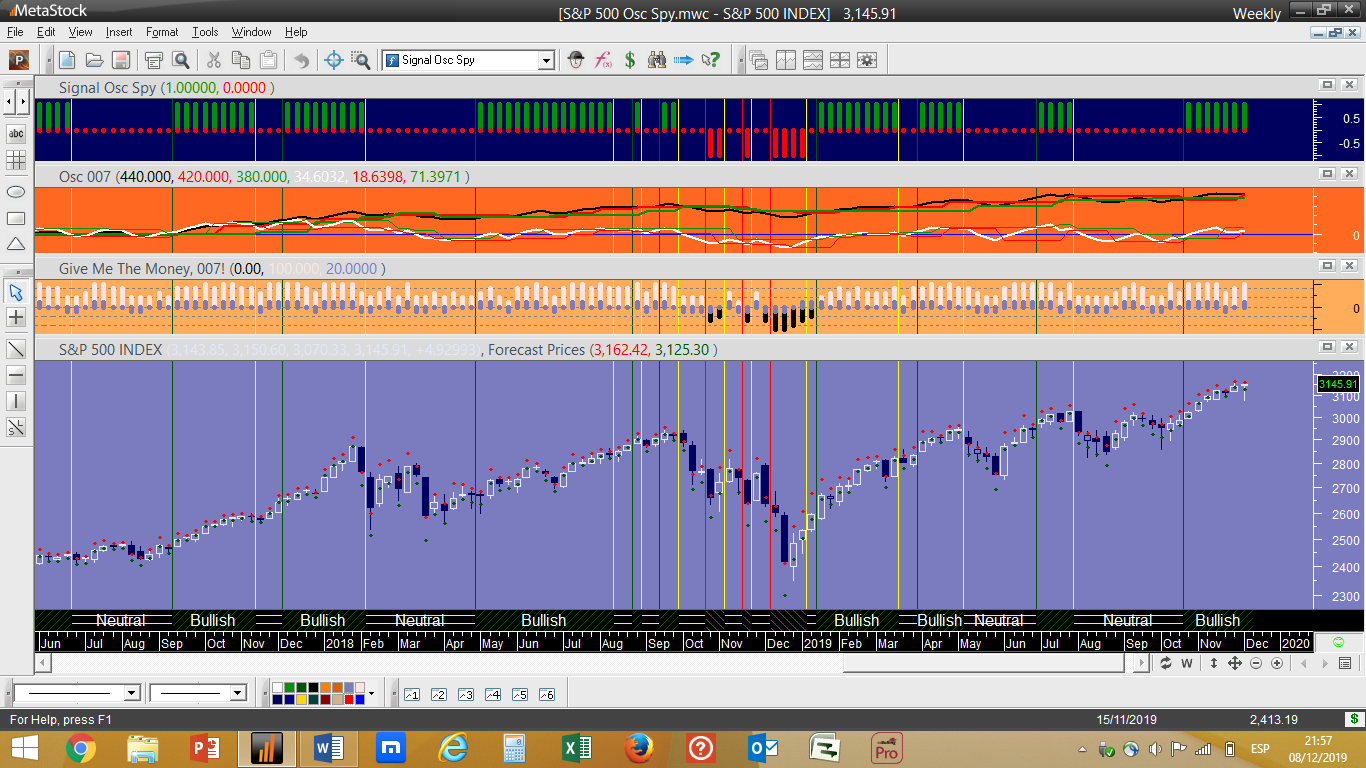Open the Indicator Builder (fx) tool

603,60
